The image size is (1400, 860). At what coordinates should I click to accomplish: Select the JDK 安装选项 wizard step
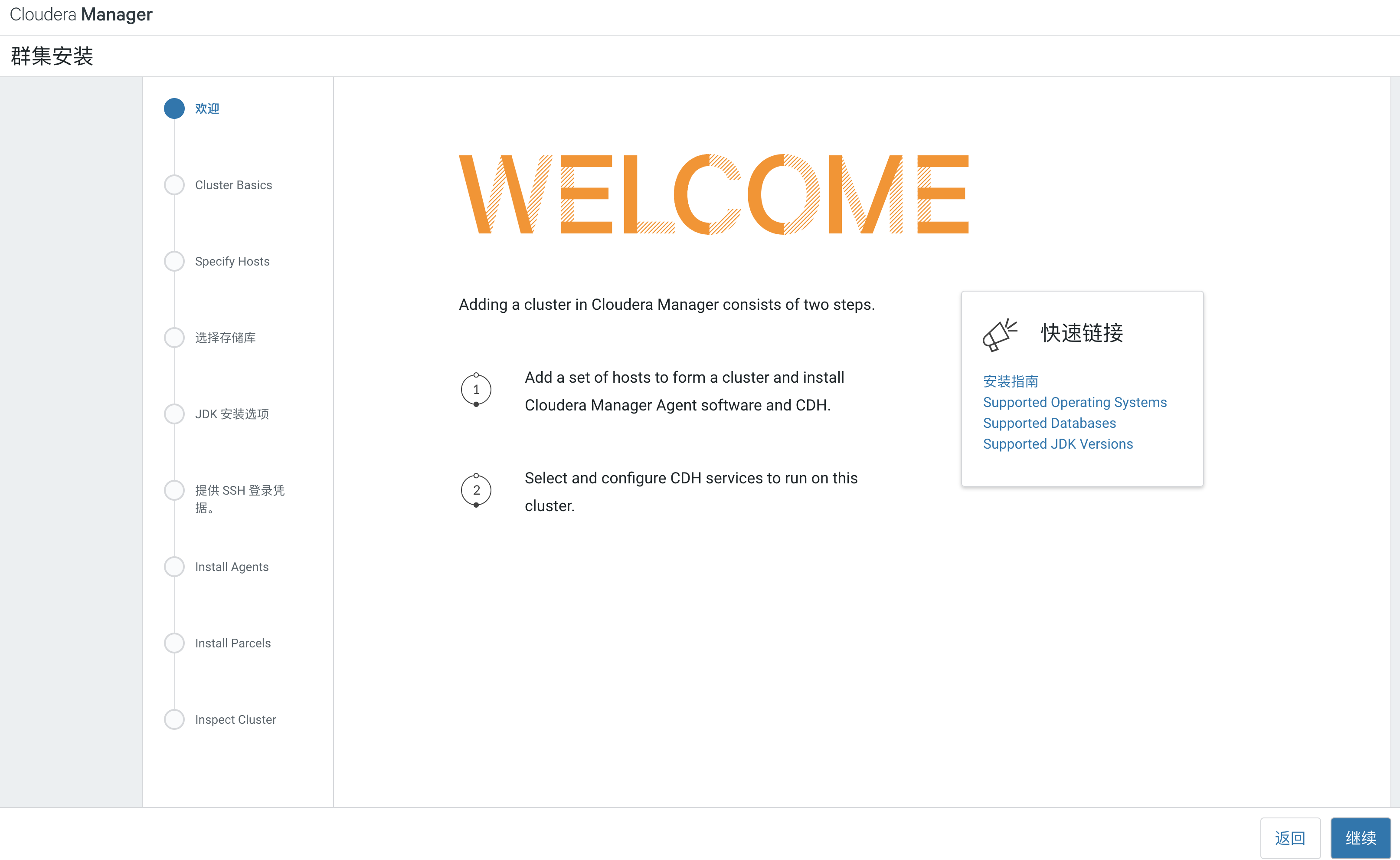point(231,414)
